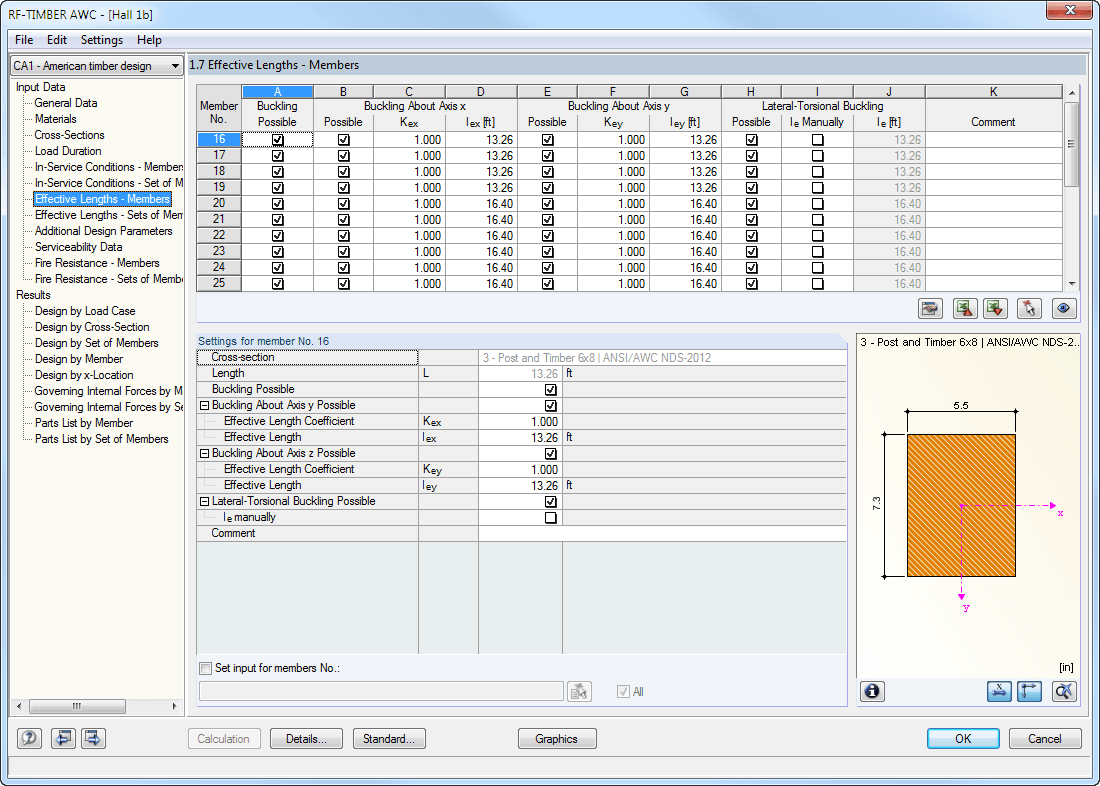Open the Help menu

coord(149,40)
